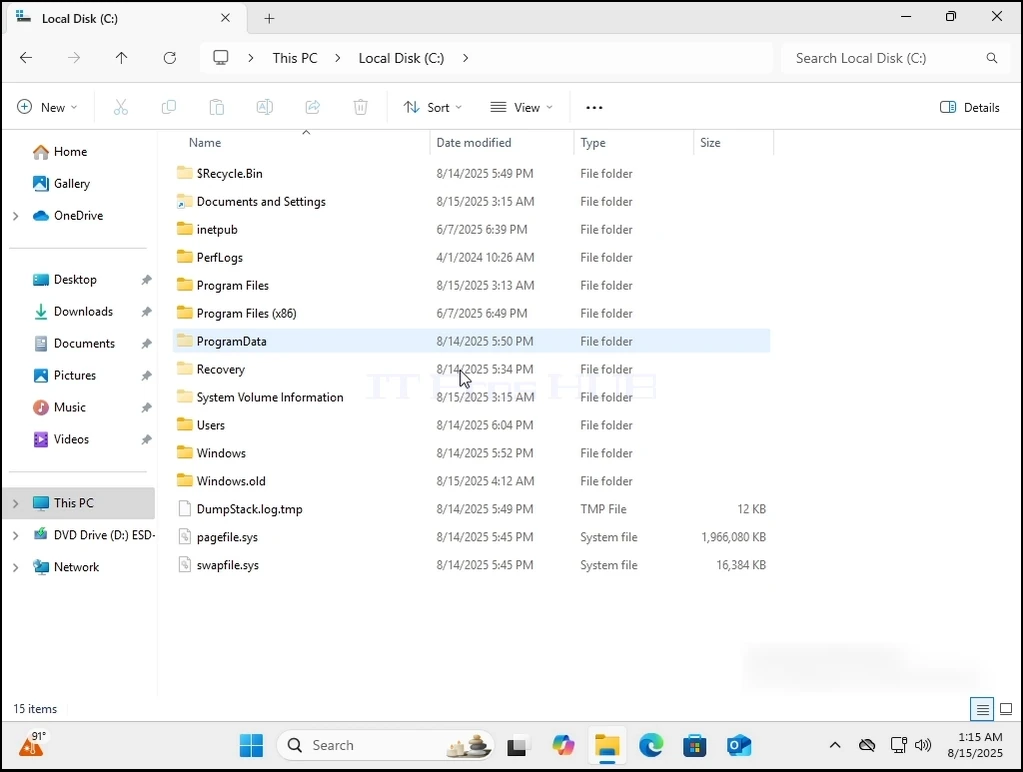Screen dimensions: 1023x772
Task: Select the swapfile.sys file
Action: tap(472, 566)
